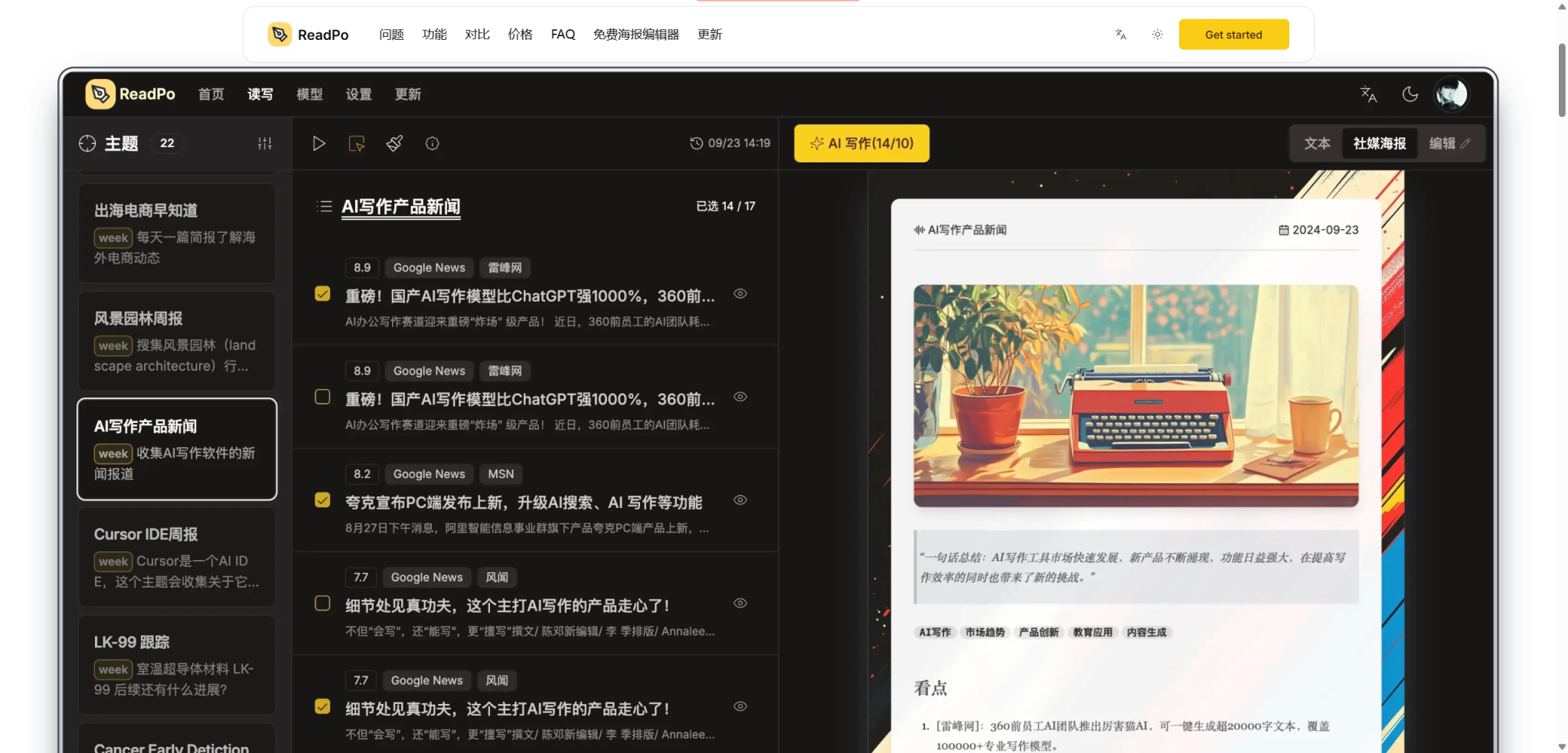Select the Cursor IDE周报 topic card
The image size is (1568, 753).
[177, 557]
